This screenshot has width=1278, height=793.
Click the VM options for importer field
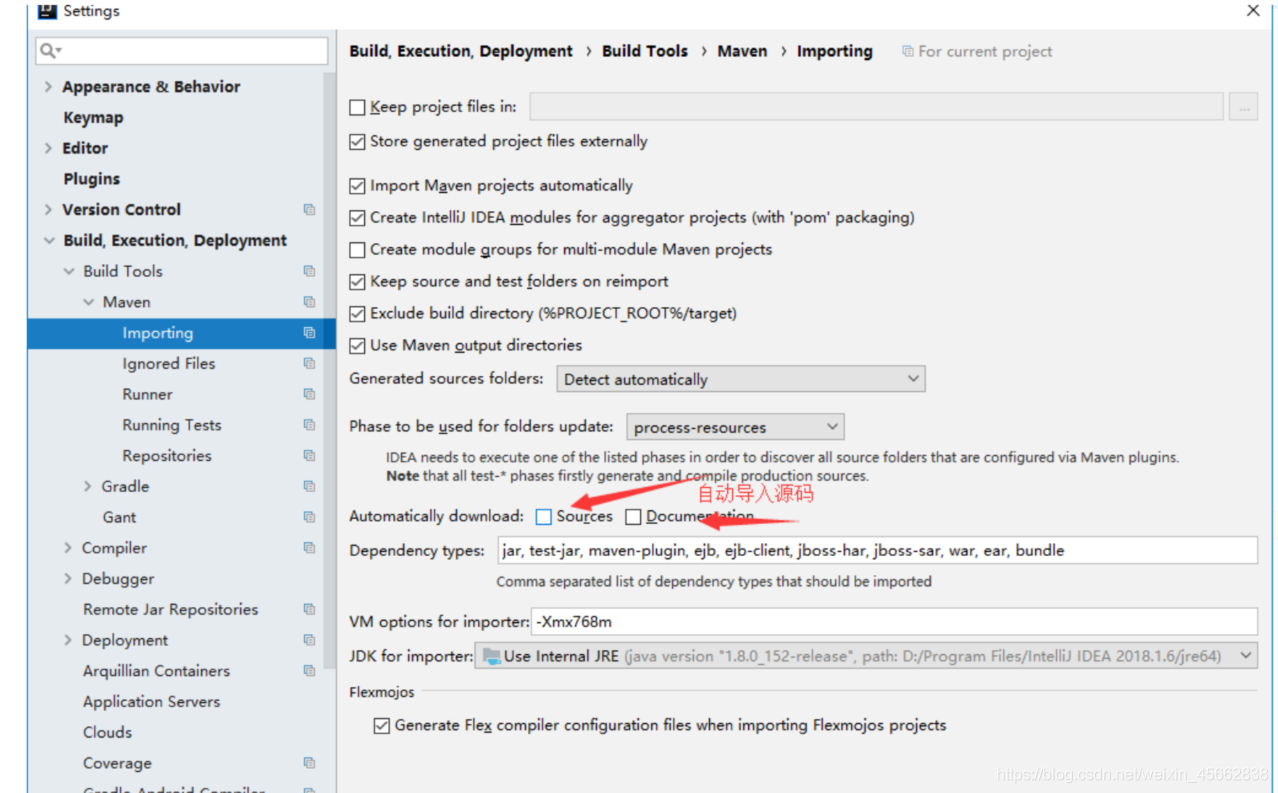pos(894,621)
